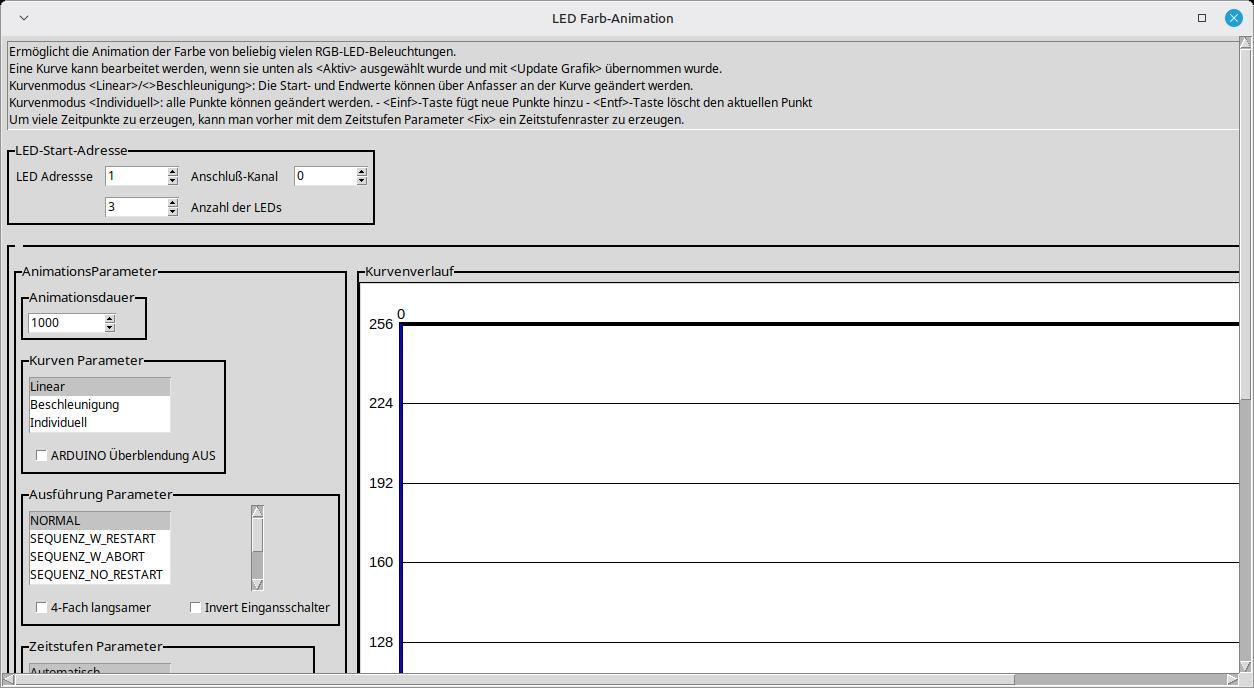Screen dimensions: 1254x688
Task: Click the LED Adresse input field
Action: coord(135,176)
